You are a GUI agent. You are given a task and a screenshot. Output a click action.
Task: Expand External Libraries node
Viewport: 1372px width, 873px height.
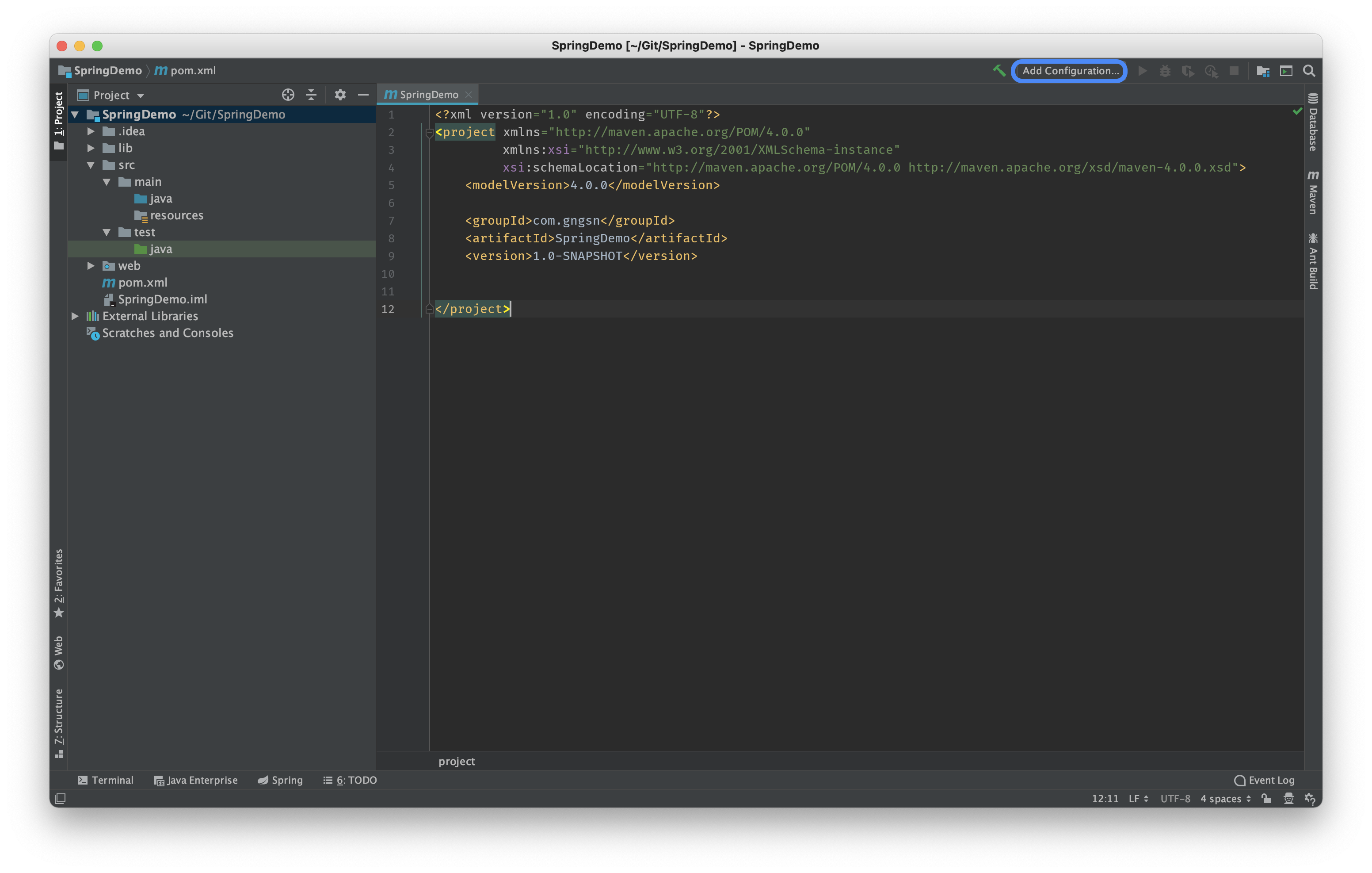[x=75, y=316]
